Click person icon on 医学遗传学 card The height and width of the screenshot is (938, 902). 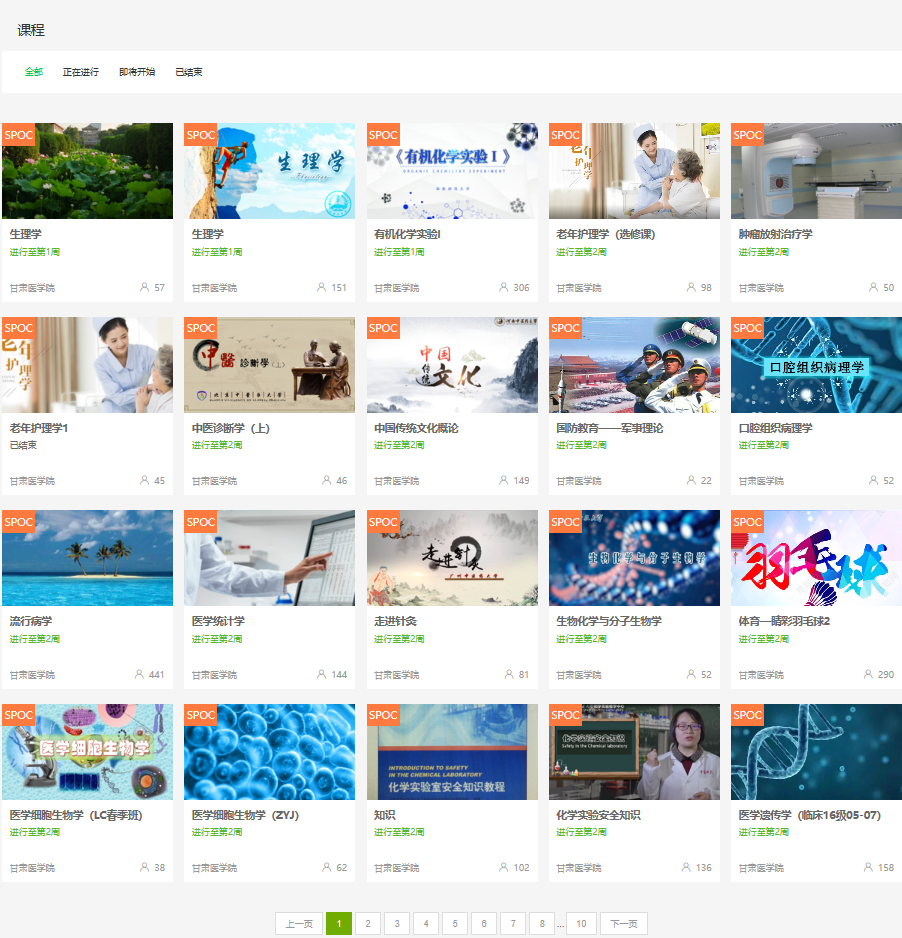click(x=868, y=867)
